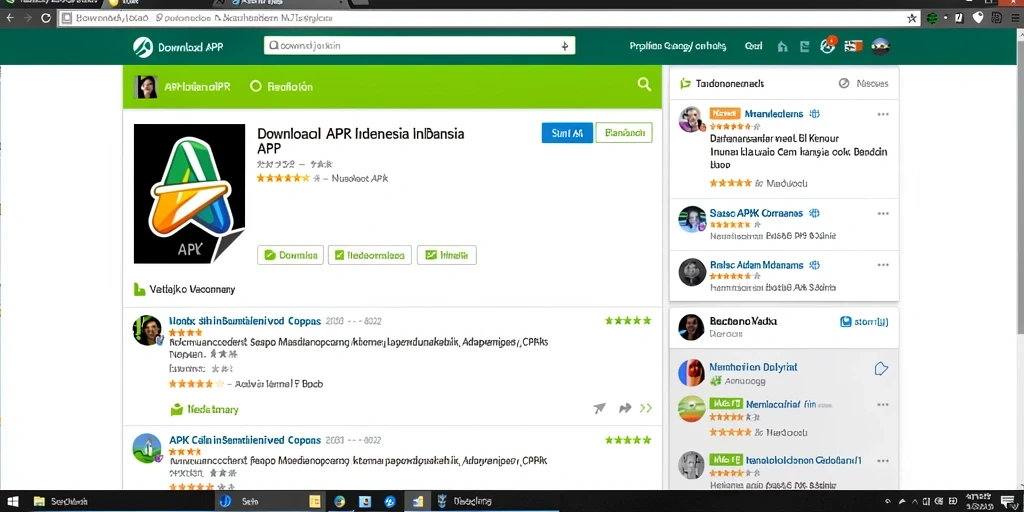Reload the page in browser toolbar
This screenshot has height=512, width=1024.
pos(46,18)
